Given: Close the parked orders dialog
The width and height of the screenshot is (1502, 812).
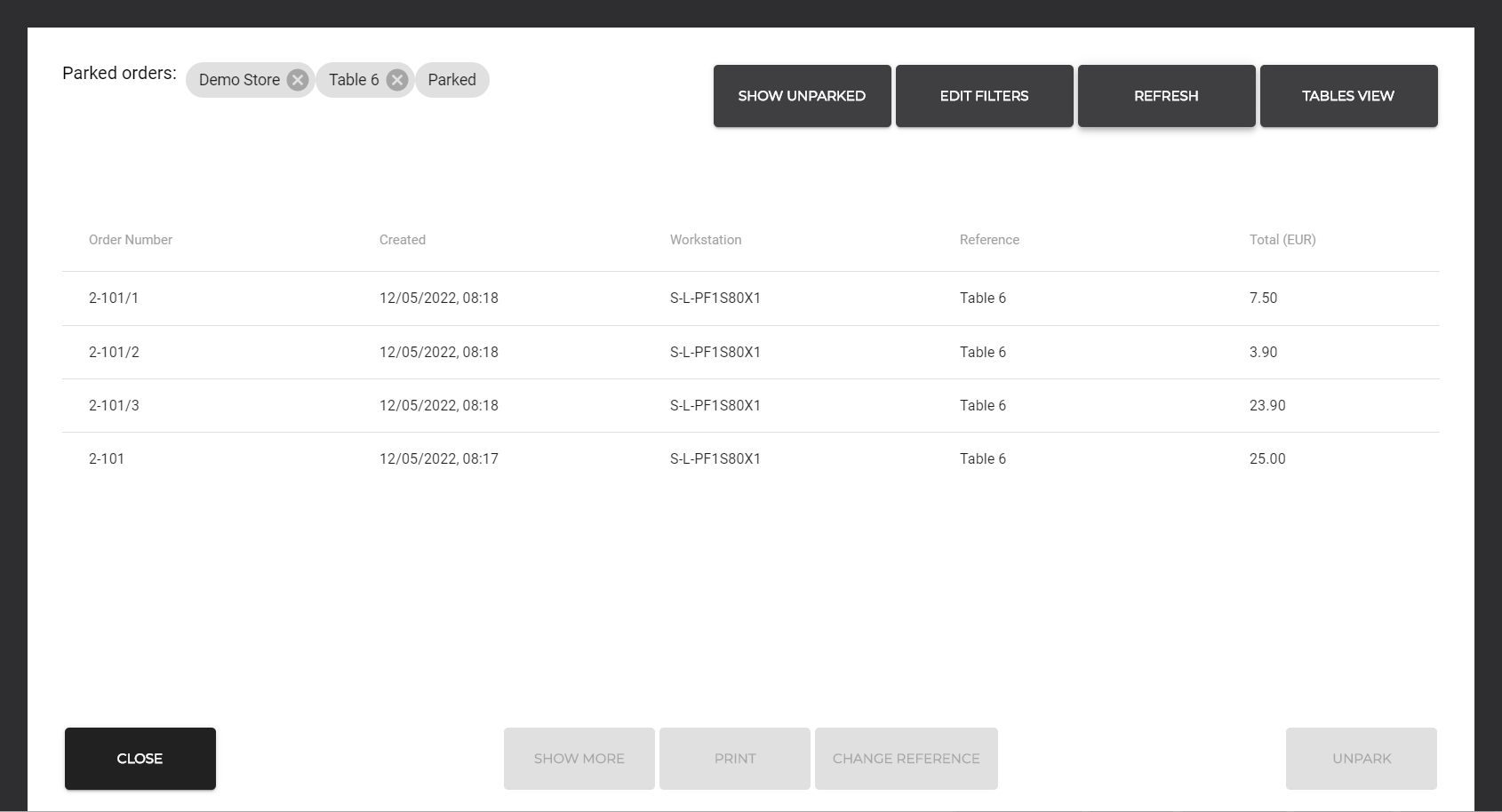Looking at the screenshot, I should pos(140,759).
